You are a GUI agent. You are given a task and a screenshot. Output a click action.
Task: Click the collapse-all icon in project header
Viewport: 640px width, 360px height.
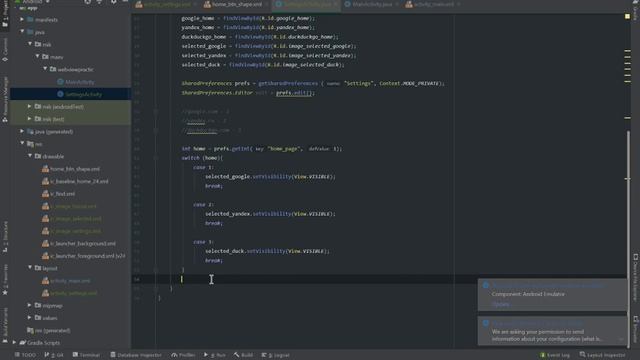(x=100, y=2)
